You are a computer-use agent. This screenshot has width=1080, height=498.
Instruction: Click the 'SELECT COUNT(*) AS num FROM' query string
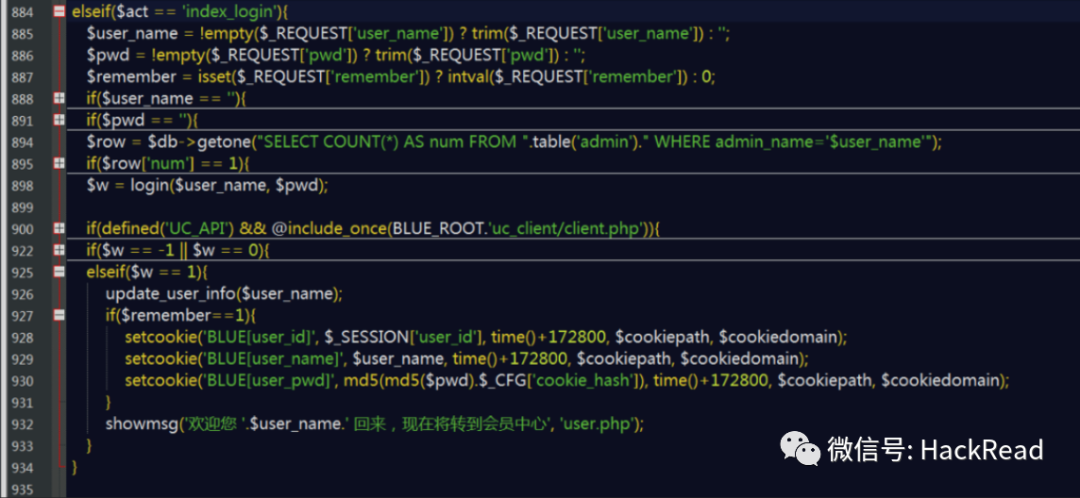coord(391,142)
